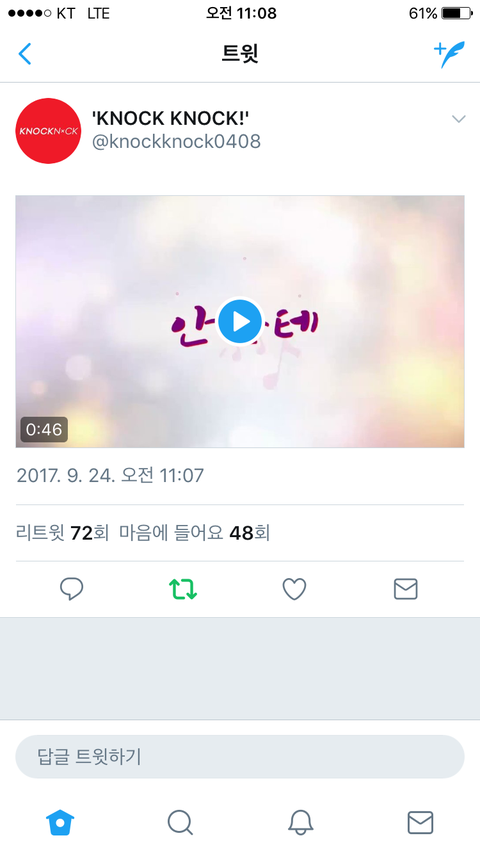Screen dimensions: 480x854
Task: Share the tweet via envelope message icon
Action: tap(405, 589)
